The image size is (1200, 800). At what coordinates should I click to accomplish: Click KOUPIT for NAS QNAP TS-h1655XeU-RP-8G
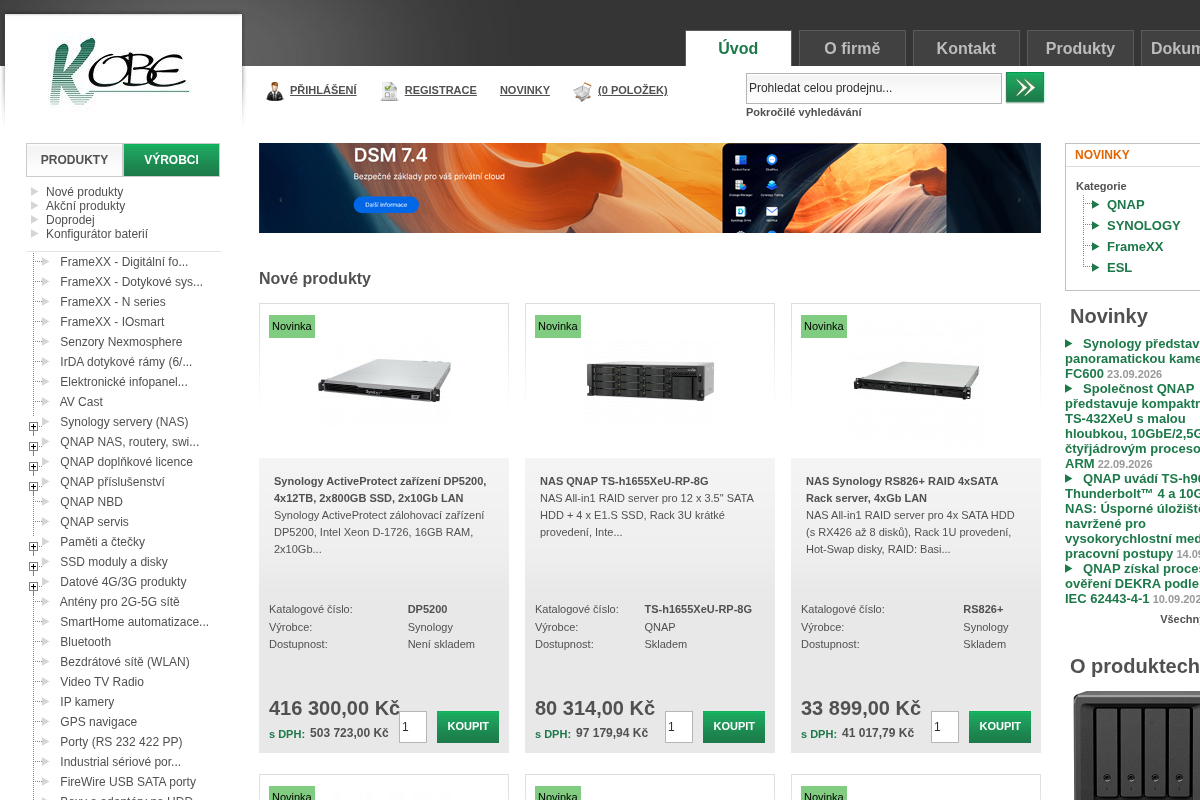(734, 727)
